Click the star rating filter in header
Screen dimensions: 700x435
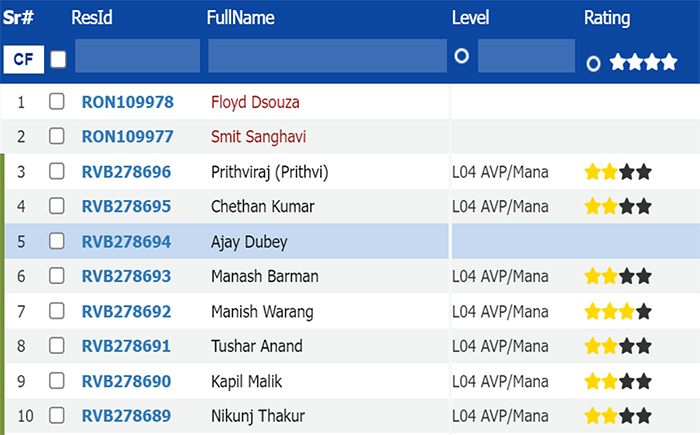click(643, 62)
